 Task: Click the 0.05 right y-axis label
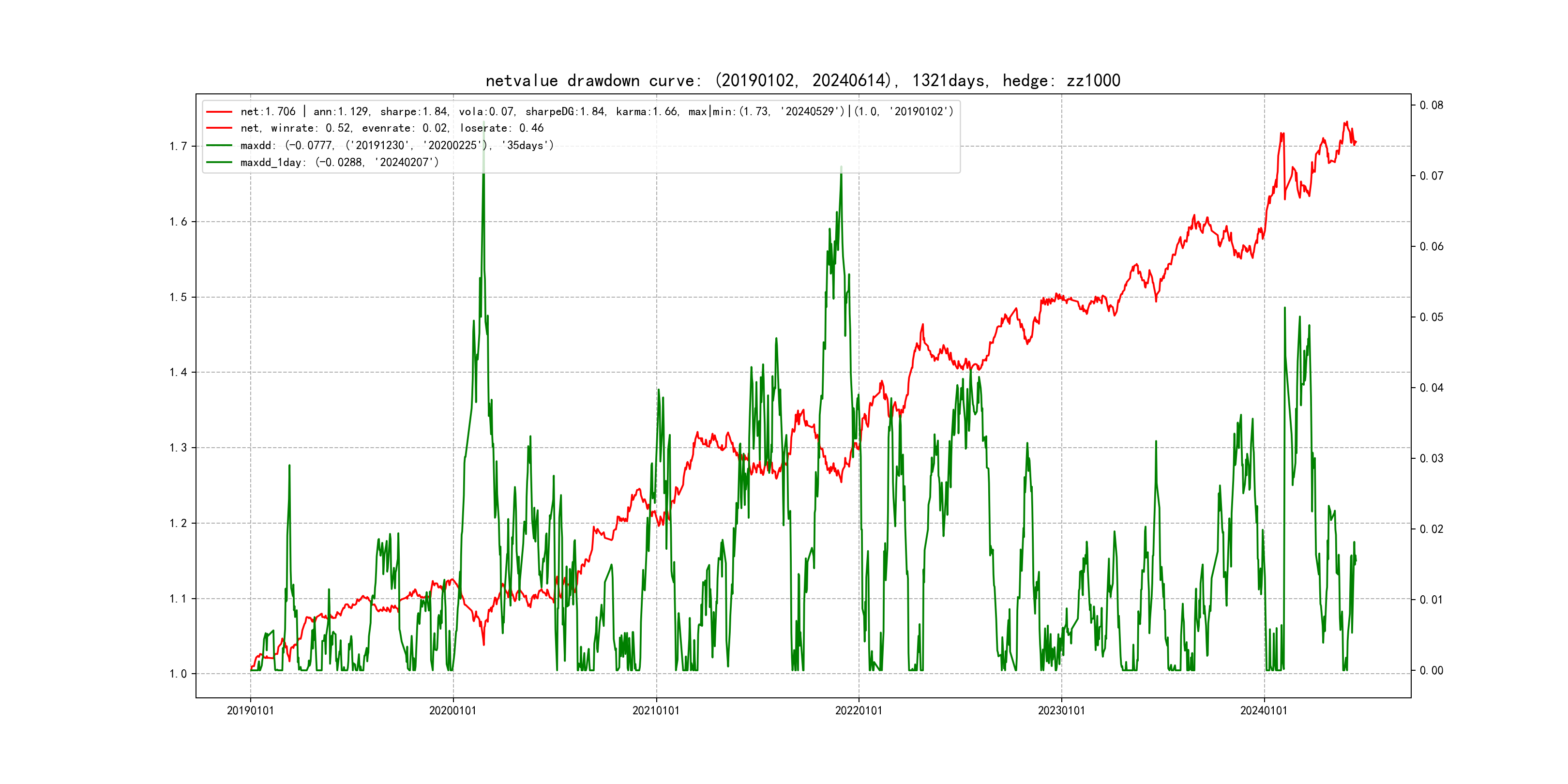1432,317
